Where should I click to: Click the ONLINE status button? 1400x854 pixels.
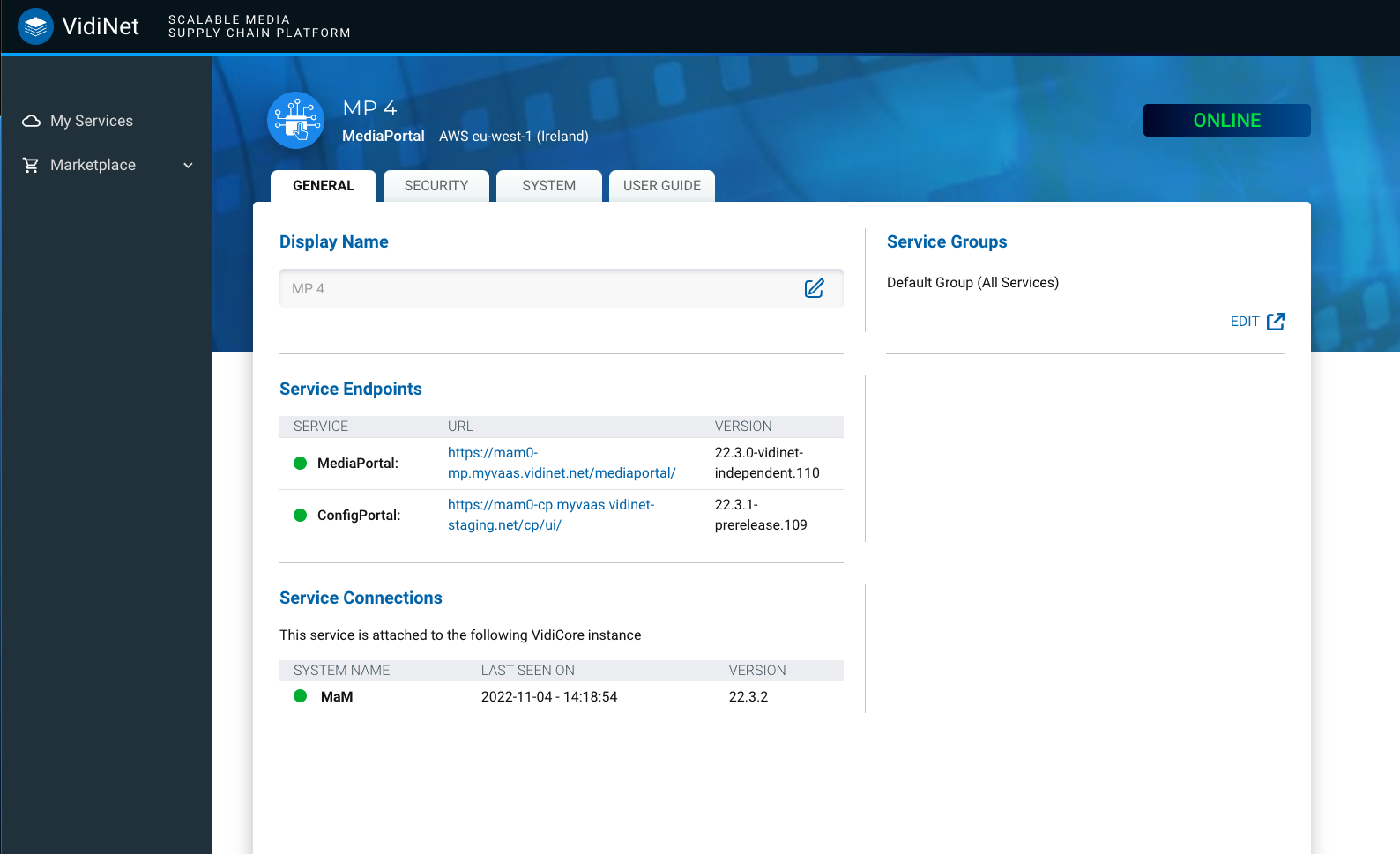(x=1226, y=121)
